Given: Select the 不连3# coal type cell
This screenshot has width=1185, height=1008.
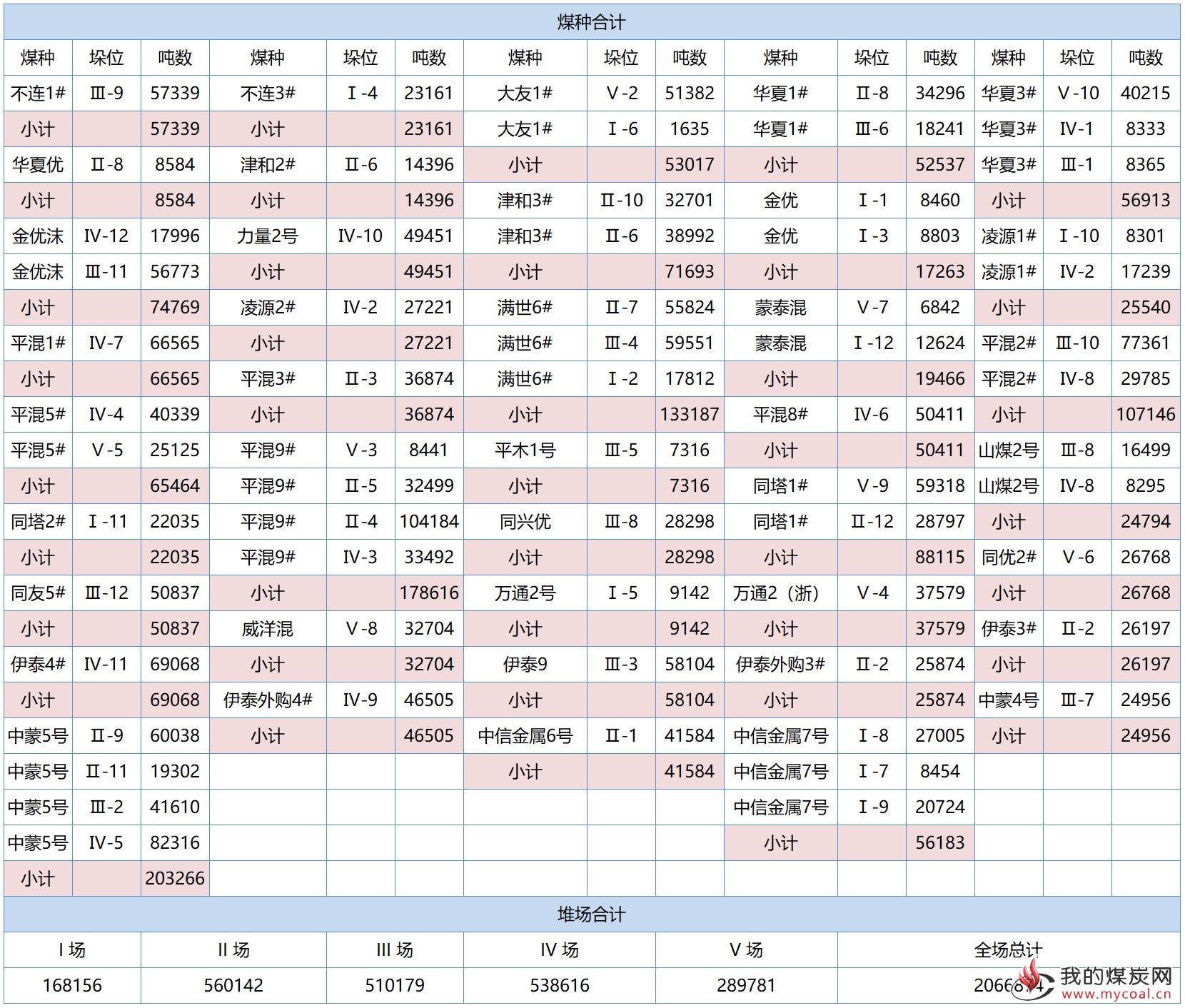Looking at the screenshot, I should click(x=268, y=93).
